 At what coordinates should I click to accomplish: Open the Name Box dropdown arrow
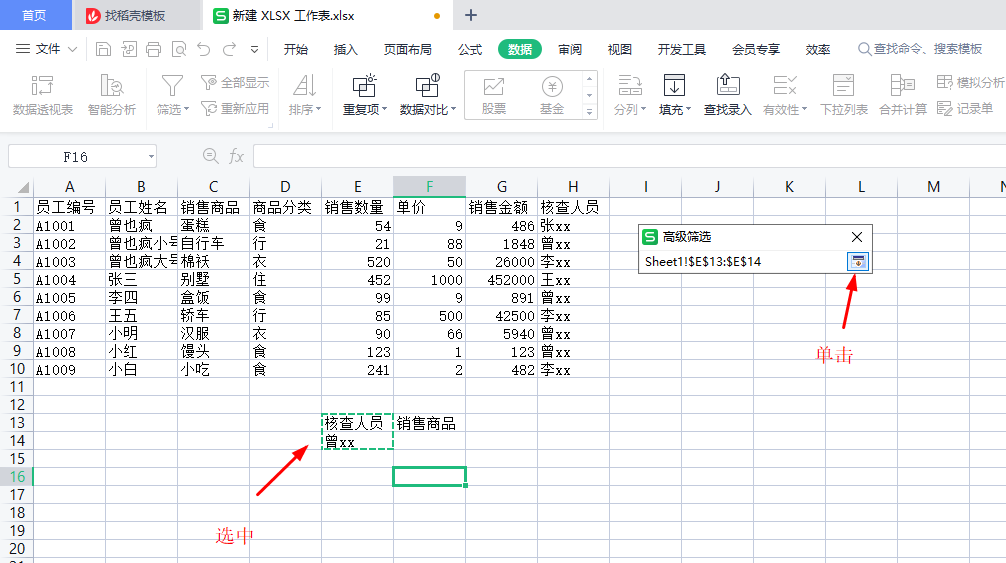click(151, 156)
